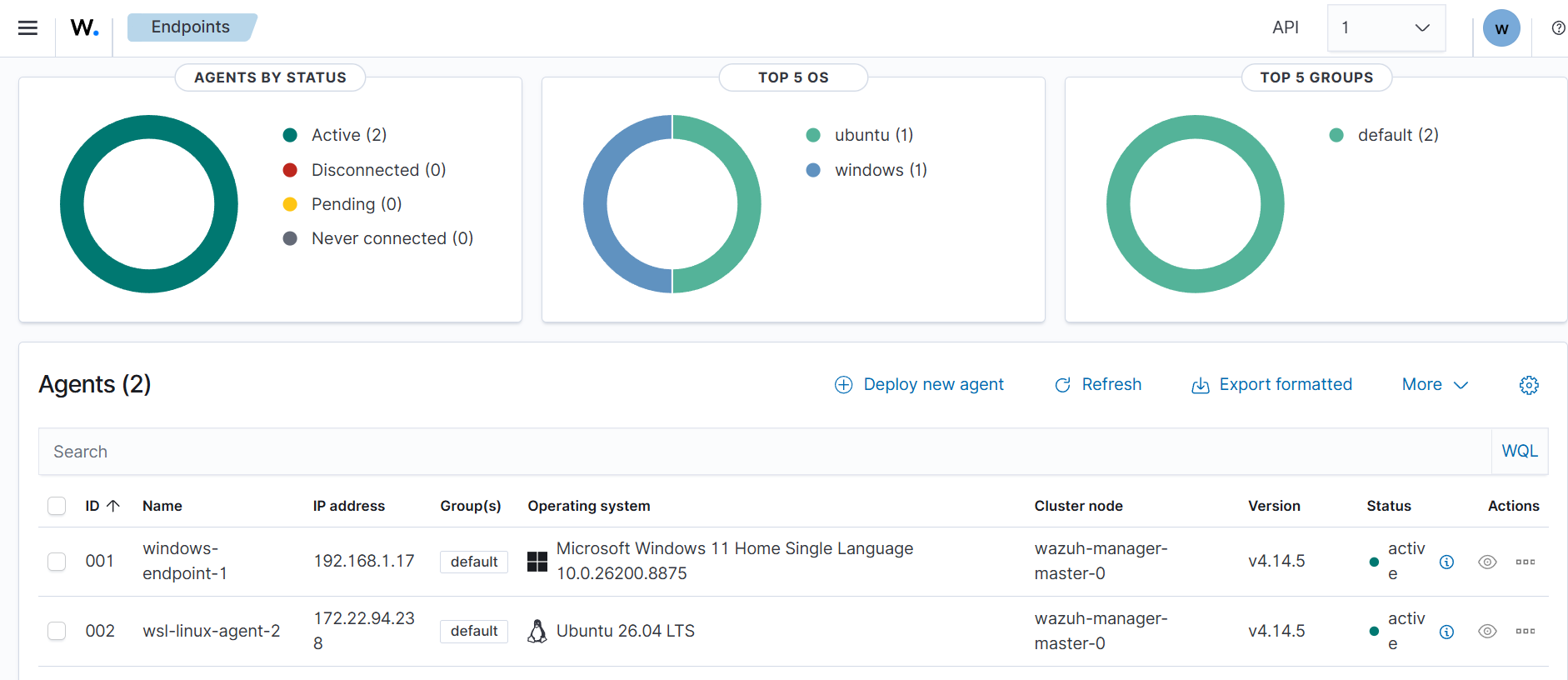Viewport: 1568px width, 680px height.
Task: Click the Refresh circular arrow icon
Action: point(1062,385)
